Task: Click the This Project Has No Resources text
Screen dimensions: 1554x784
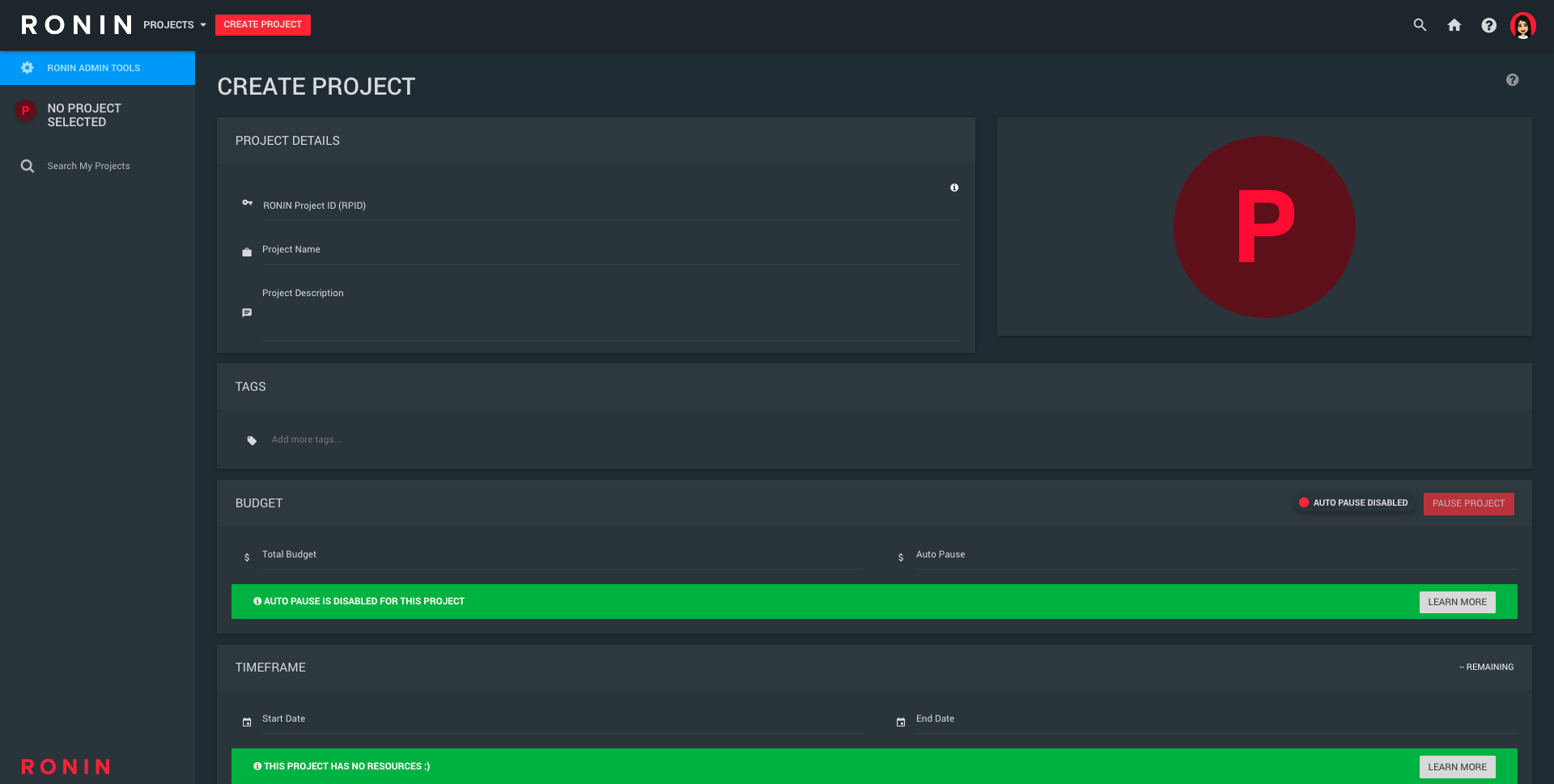Action: coord(347,766)
